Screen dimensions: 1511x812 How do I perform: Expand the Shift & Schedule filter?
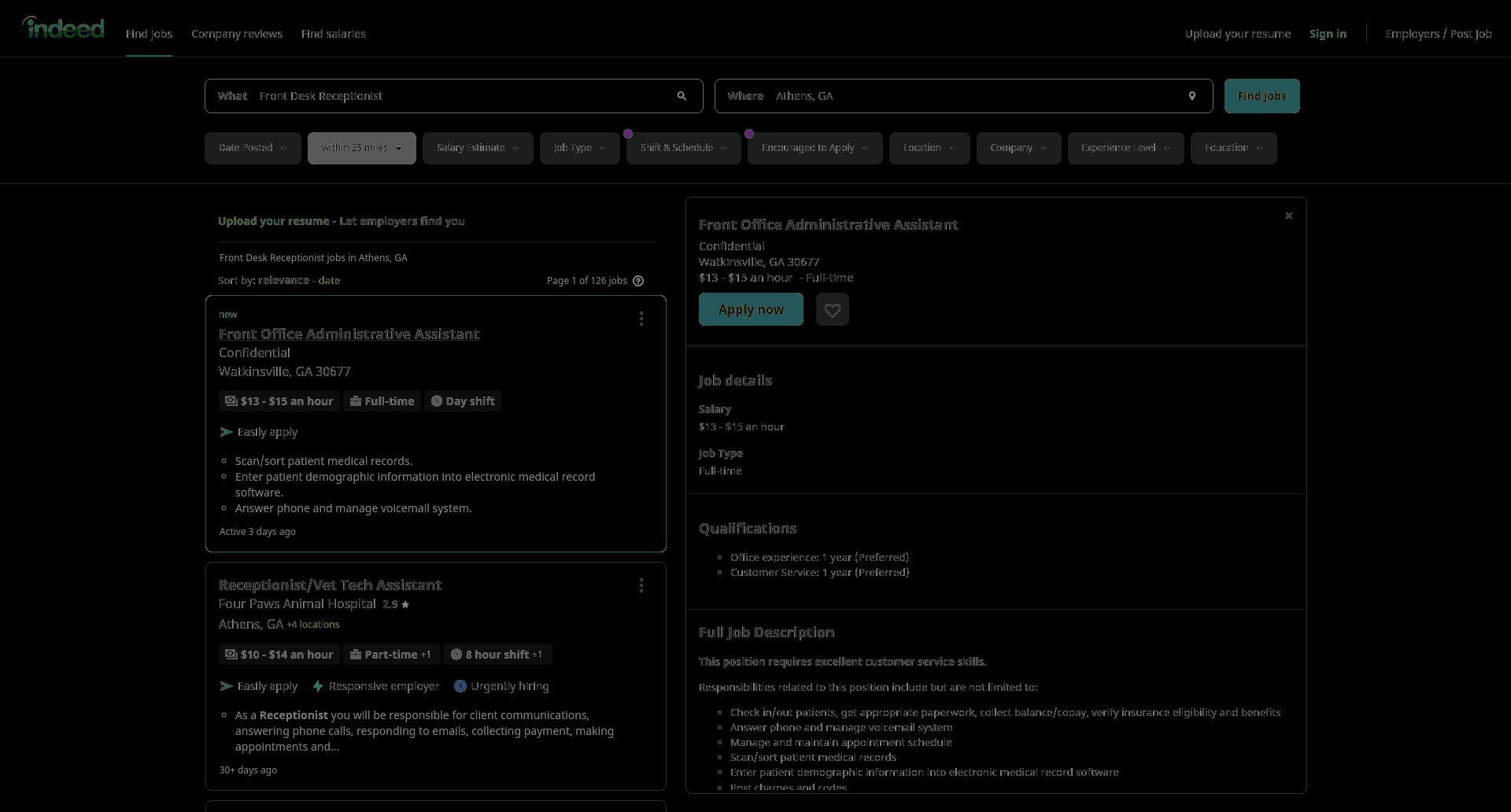684,148
